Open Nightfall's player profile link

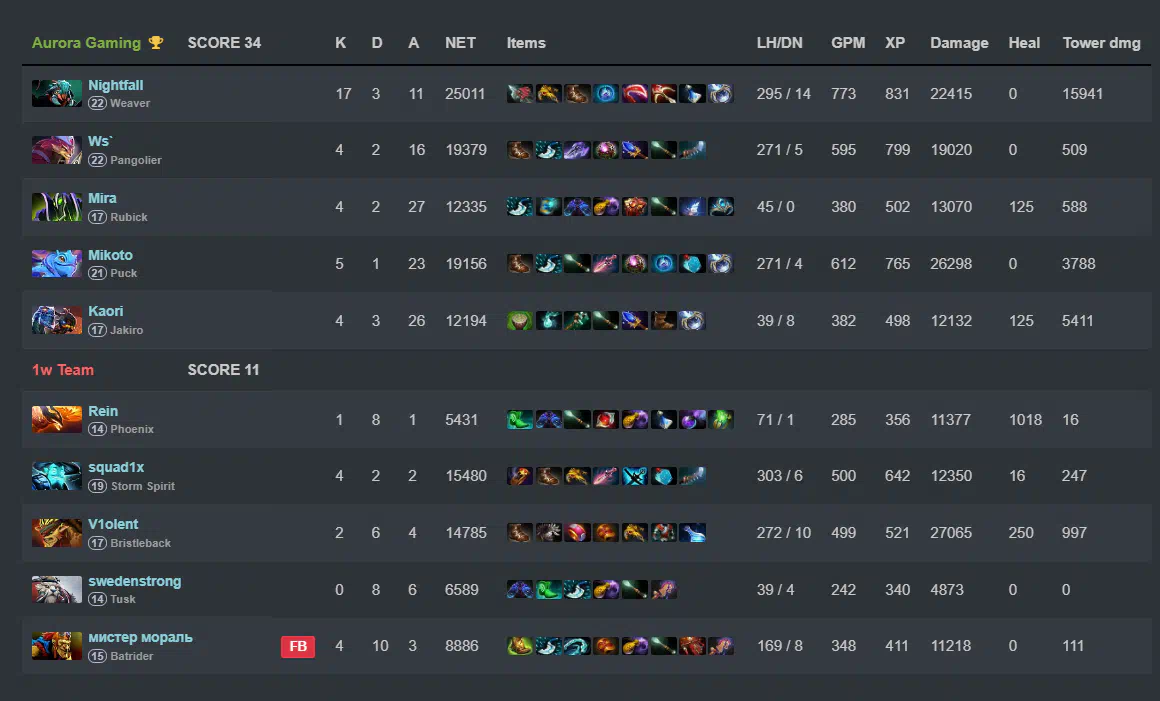(115, 86)
